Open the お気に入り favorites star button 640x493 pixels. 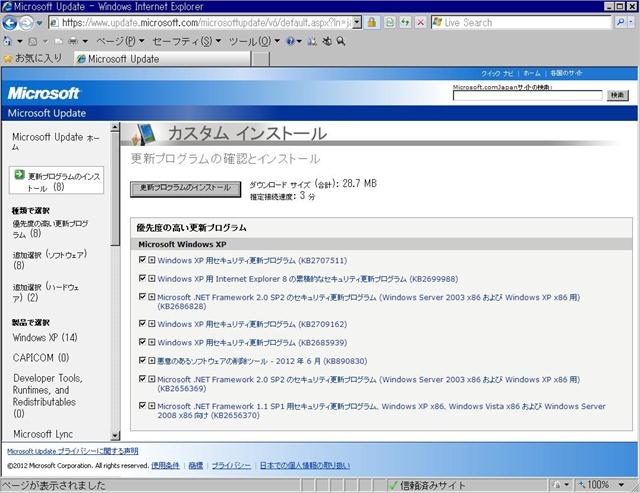(x=33, y=58)
